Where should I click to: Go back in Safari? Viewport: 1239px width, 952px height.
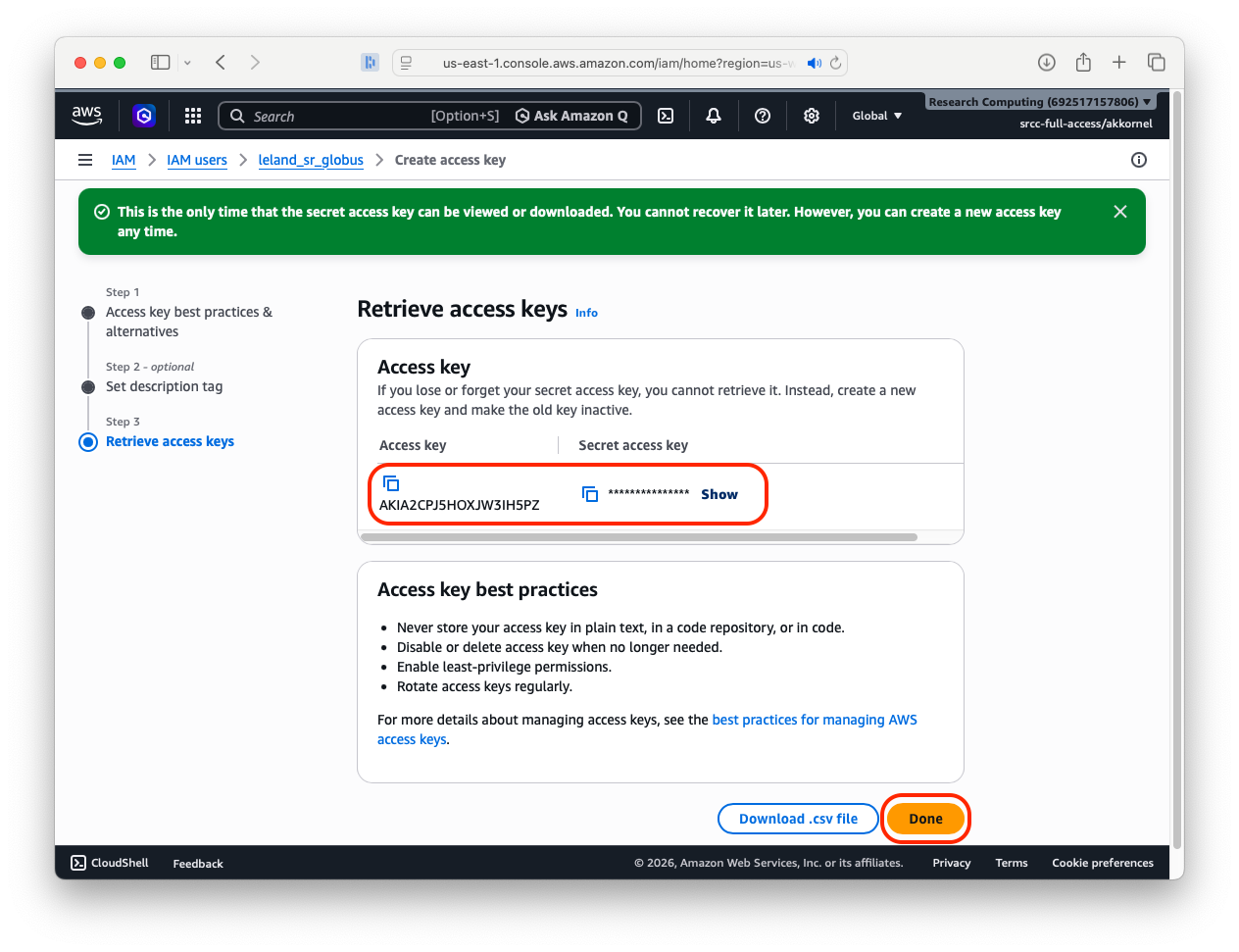221,63
